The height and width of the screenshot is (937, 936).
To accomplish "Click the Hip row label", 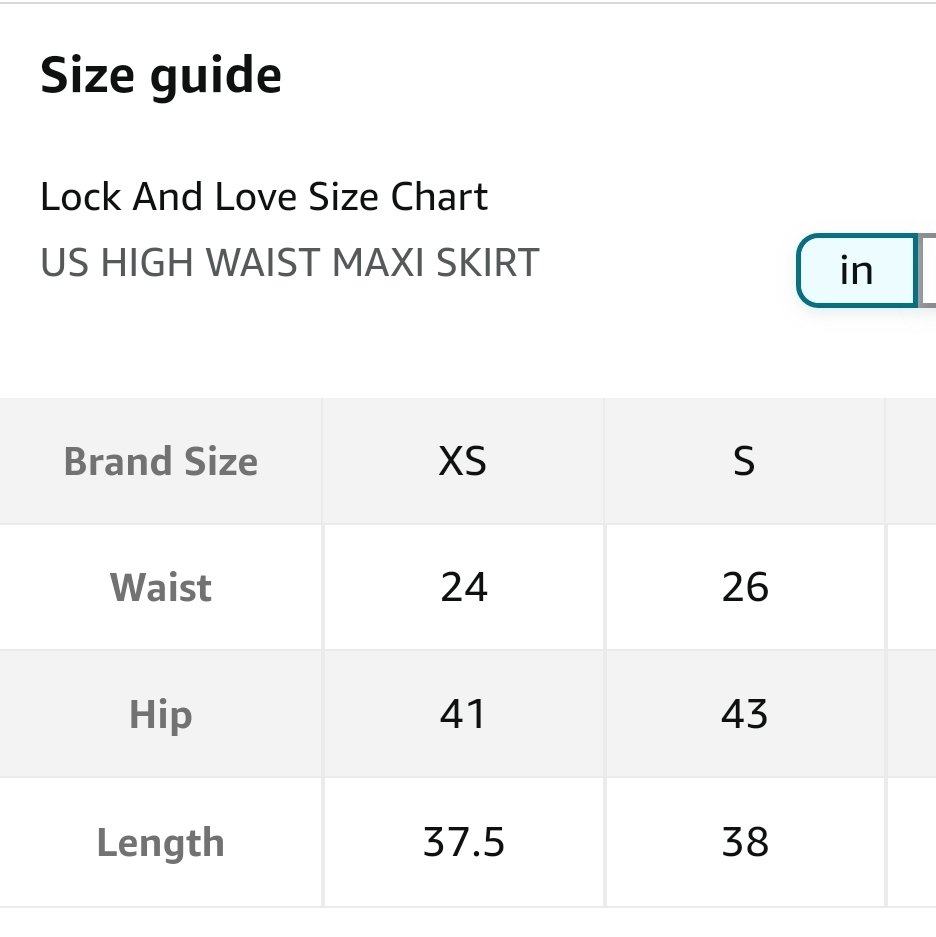I will click(161, 714).
